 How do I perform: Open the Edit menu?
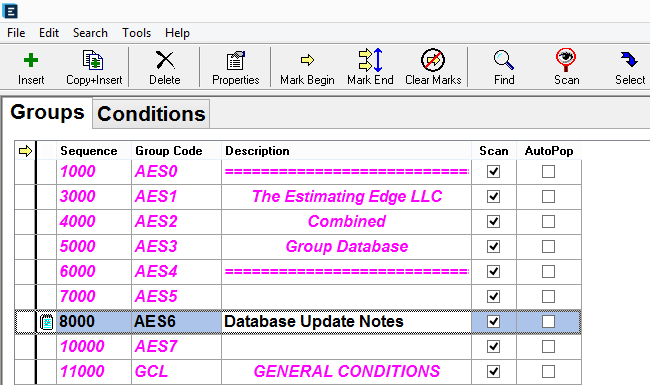pyautogui.click(x=49, y=33)
